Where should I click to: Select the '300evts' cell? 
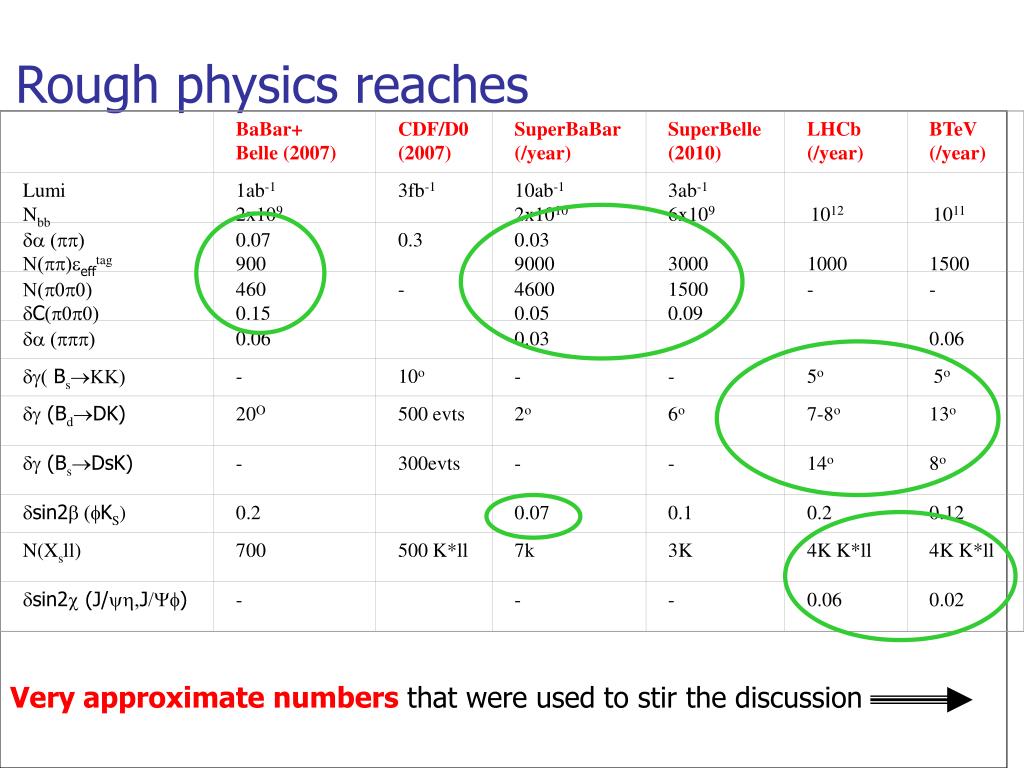click(x=429, y=464)
